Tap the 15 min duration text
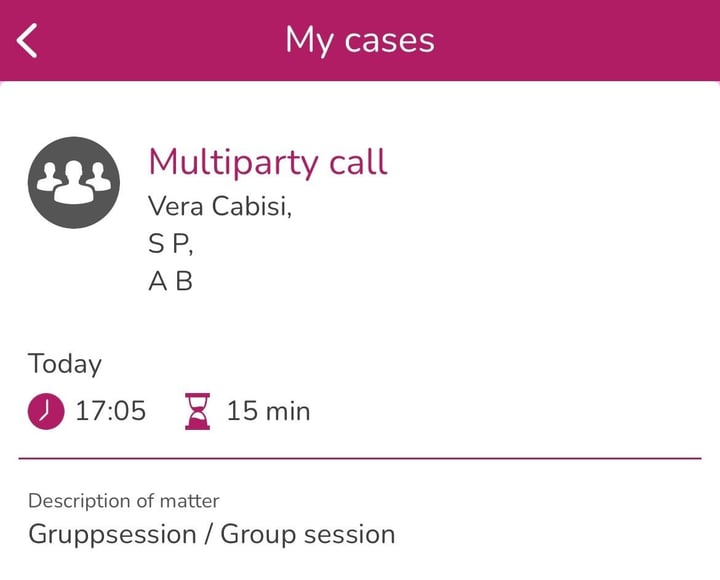Image resolution: width=720 pixels, height=580 pixels. (x=269, y=411)
